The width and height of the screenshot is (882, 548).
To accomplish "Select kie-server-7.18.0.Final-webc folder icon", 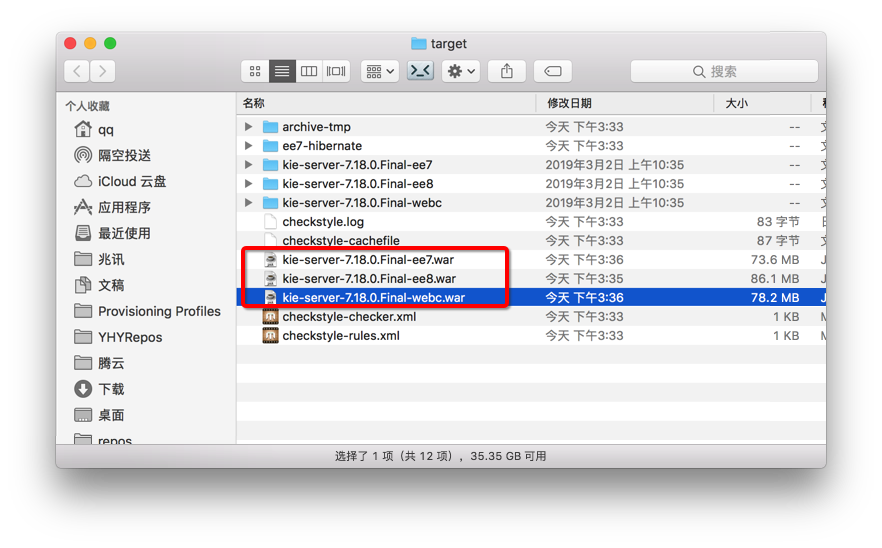I will [x=271, y=203].
